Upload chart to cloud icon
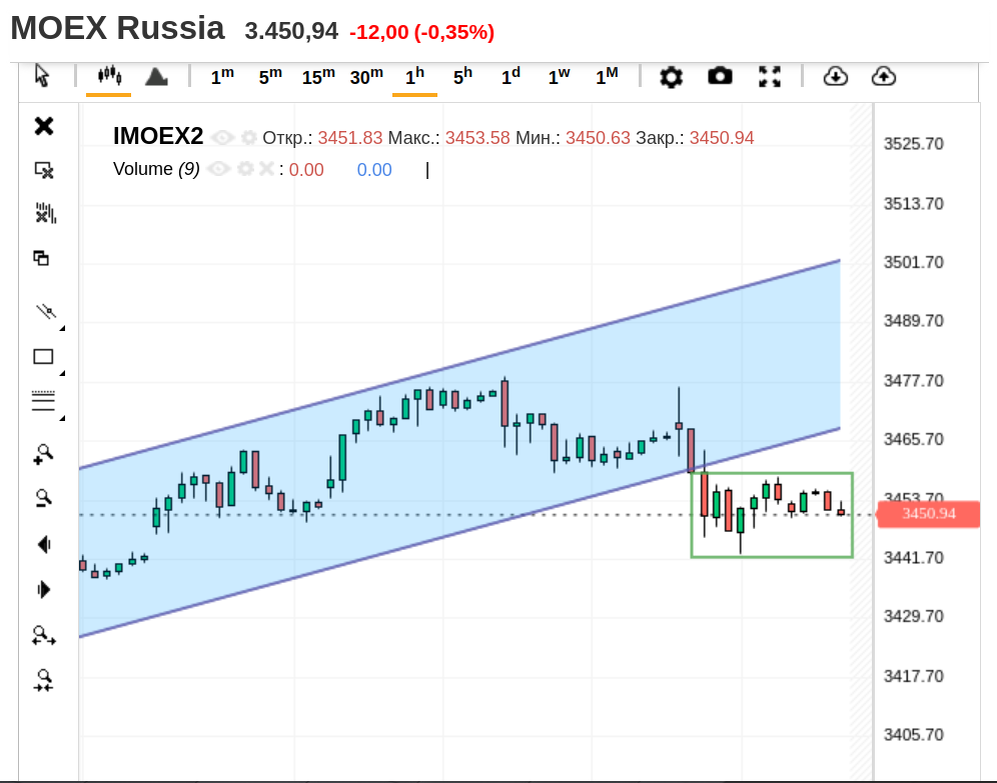This screenshot has width=997, height=783. coord(883,76)
